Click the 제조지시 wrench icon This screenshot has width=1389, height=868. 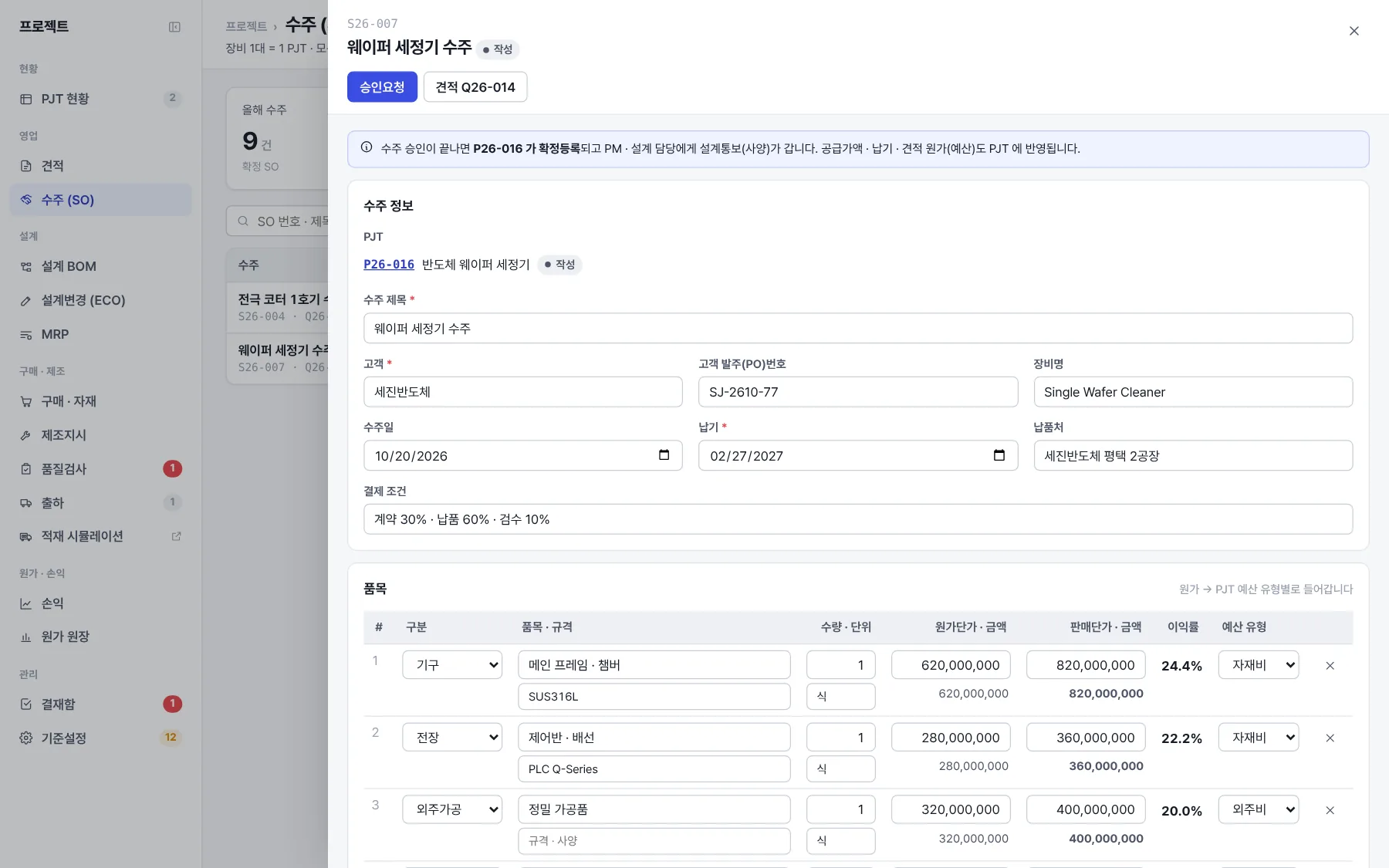26,436
